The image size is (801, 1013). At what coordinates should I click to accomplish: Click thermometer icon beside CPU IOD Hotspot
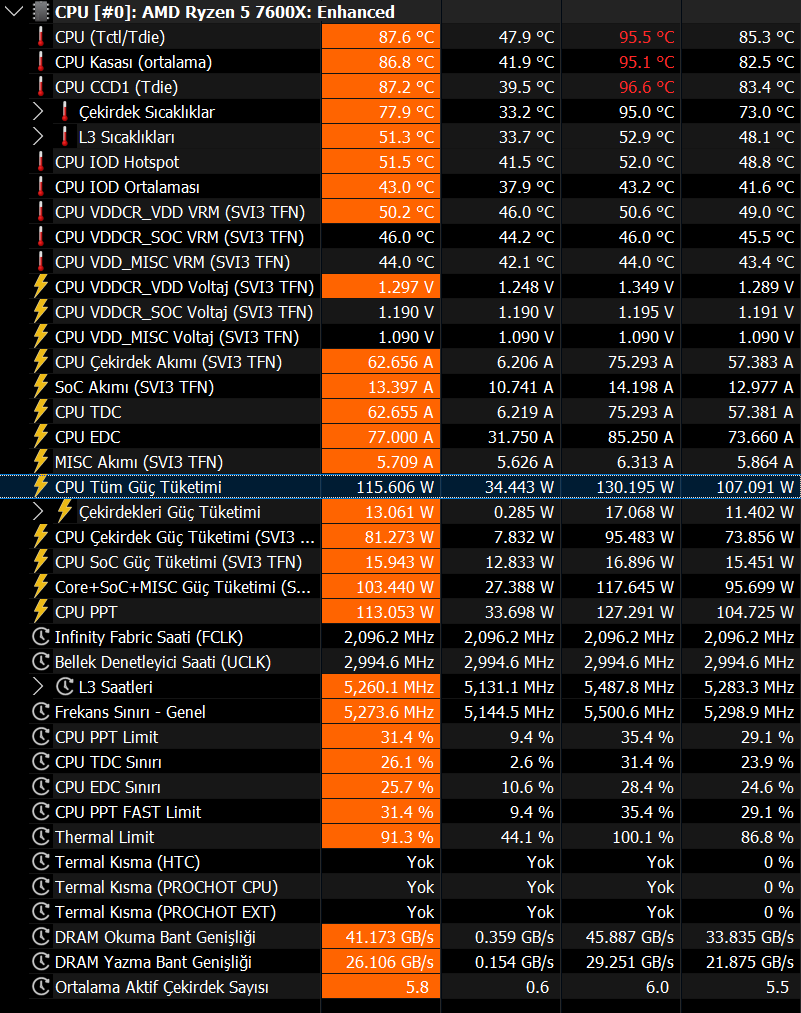click(x=41, y=162)
